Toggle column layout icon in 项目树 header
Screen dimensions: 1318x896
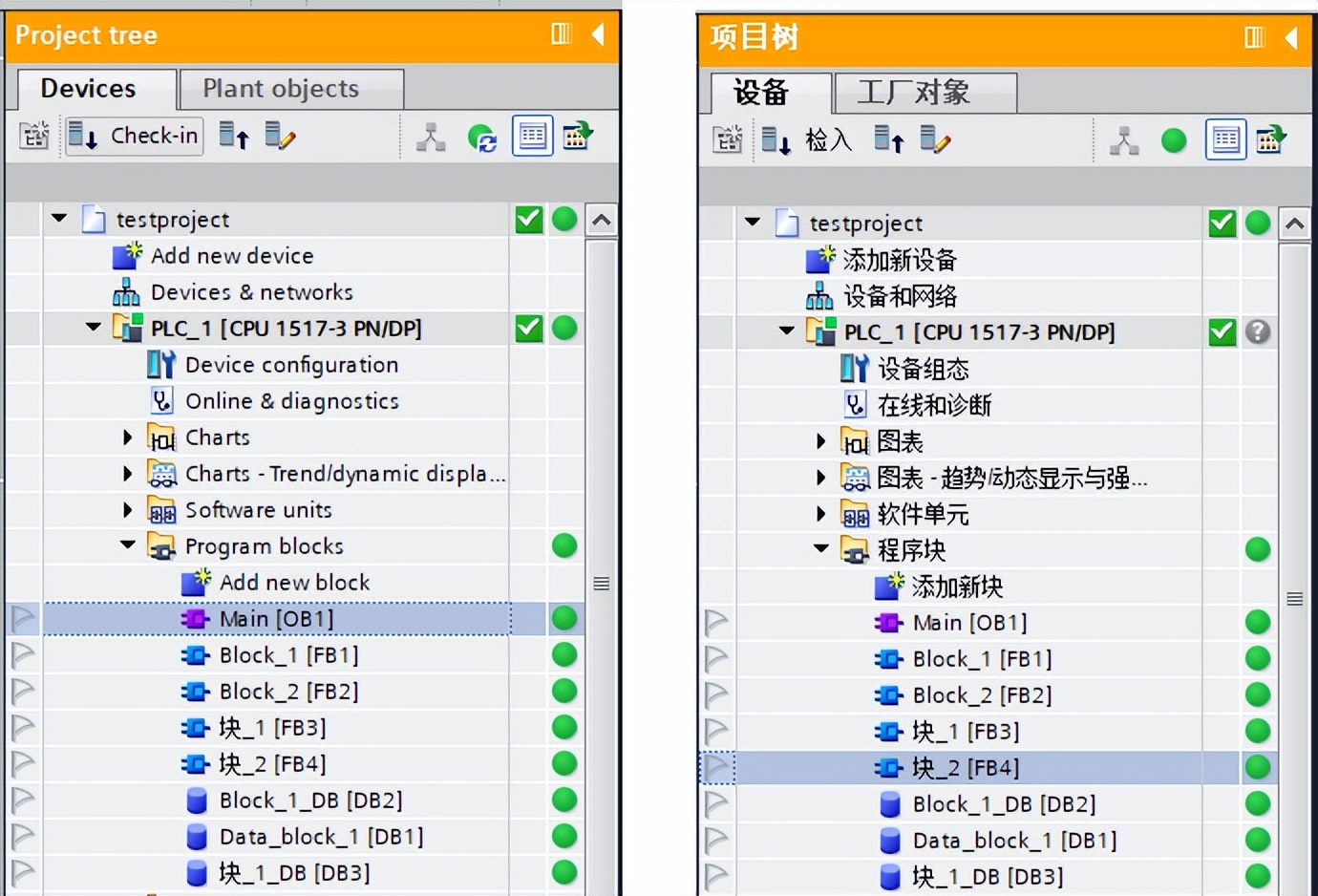coord(1255,37)
